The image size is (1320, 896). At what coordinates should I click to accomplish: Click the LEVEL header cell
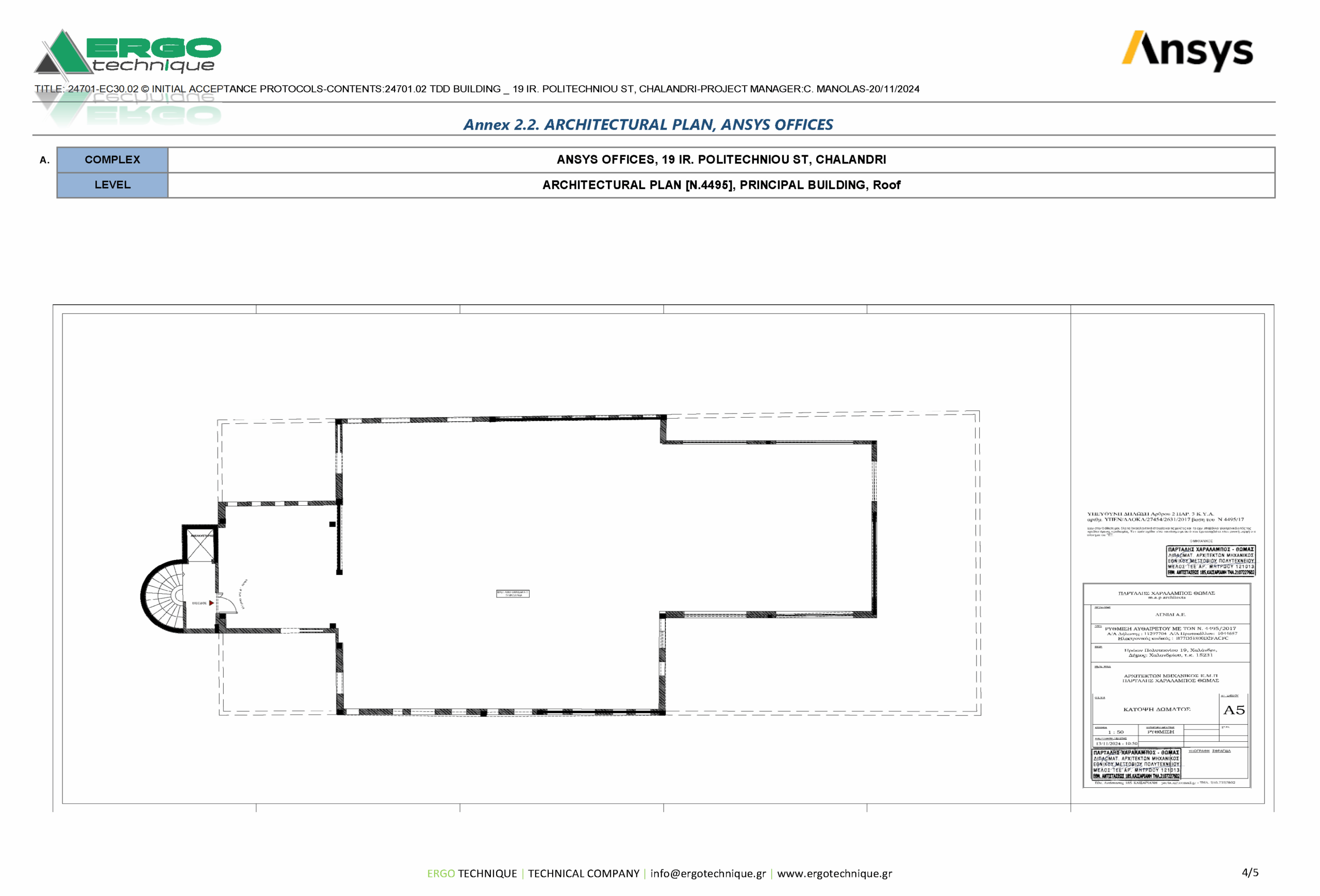[x=112, y=185]
